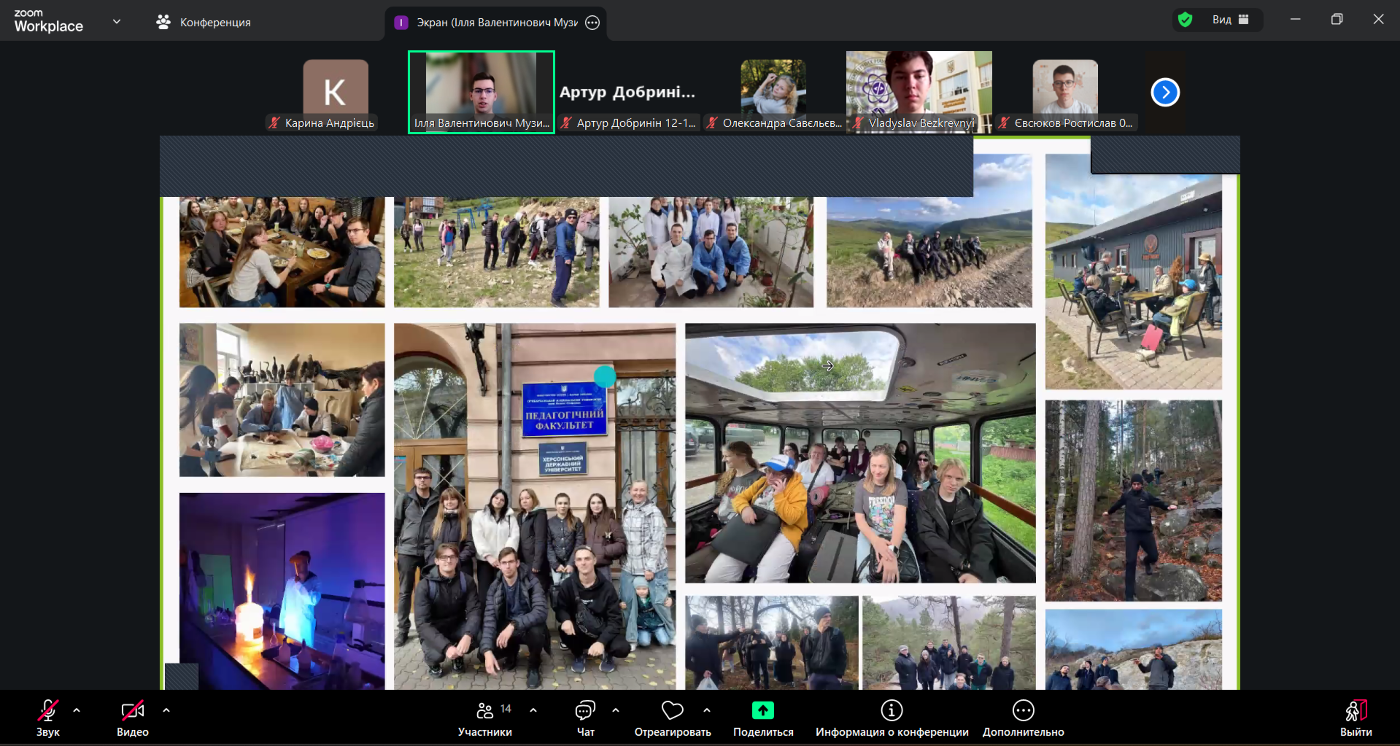Select Карина Андрієць participant tile
This screenshot has height=746, width=1400.
(x=335, y=92)
